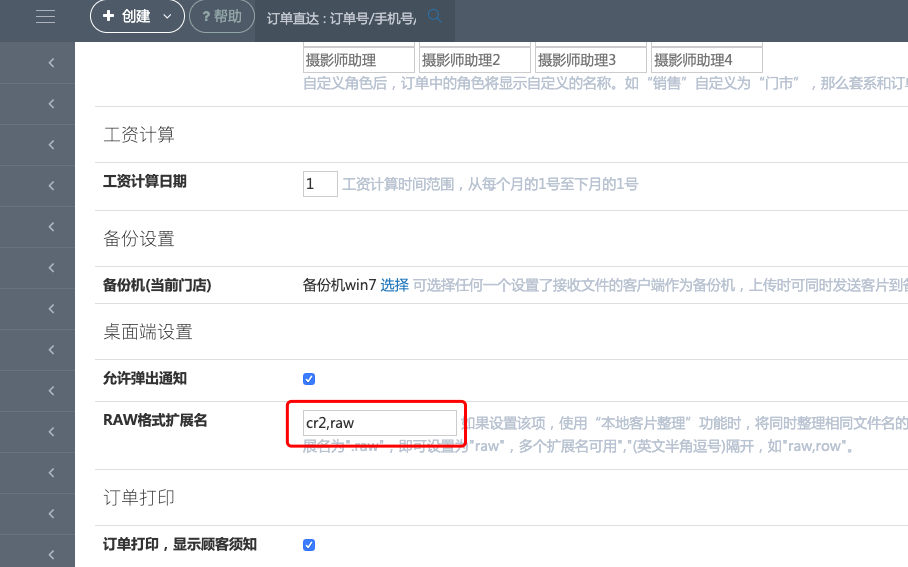
Task: Expand sidebar item beside 工资计算日期 row
Action: click(51, 186)
